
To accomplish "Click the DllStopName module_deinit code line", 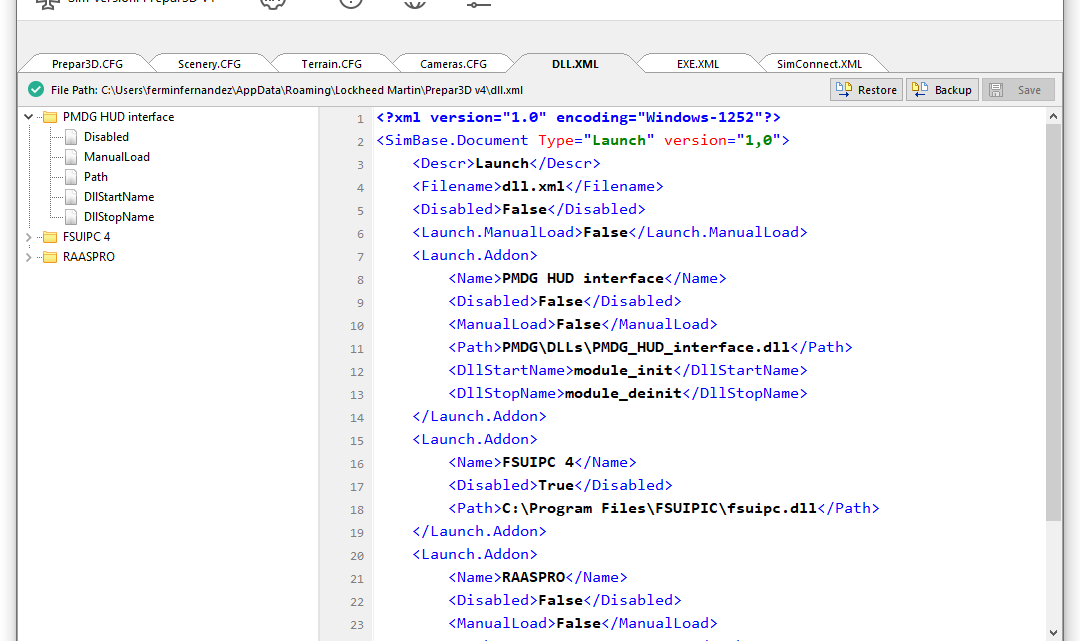I will click(627, 393).
